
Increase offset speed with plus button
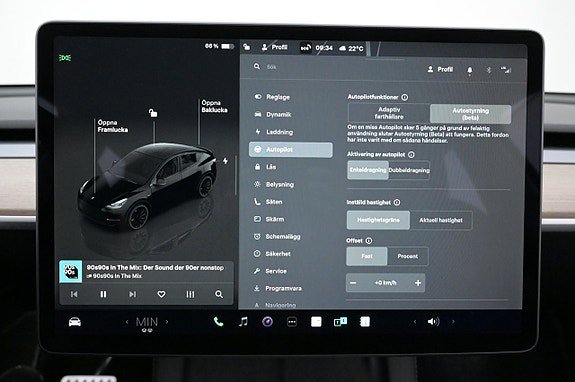click(x=418, y=283)
